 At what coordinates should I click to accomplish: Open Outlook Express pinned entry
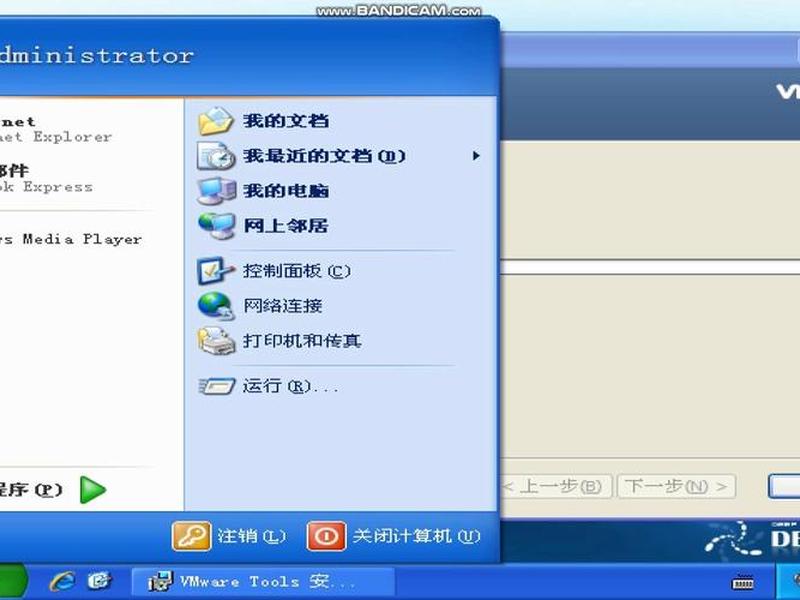click(x=47, y=179)
